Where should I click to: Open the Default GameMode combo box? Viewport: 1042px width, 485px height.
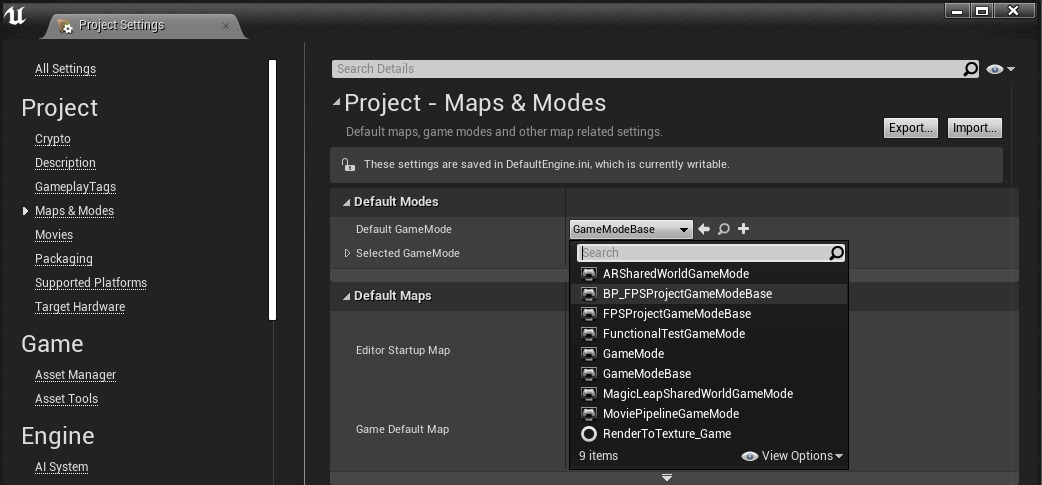click(x=631, y=229)
